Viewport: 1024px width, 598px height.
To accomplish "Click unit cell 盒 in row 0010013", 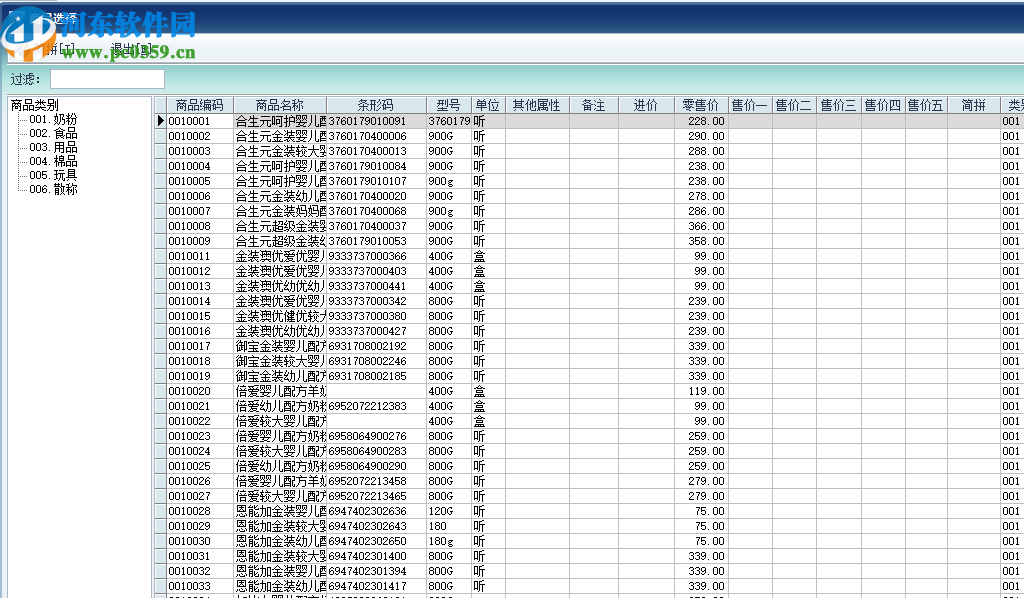I will (487, 286).
